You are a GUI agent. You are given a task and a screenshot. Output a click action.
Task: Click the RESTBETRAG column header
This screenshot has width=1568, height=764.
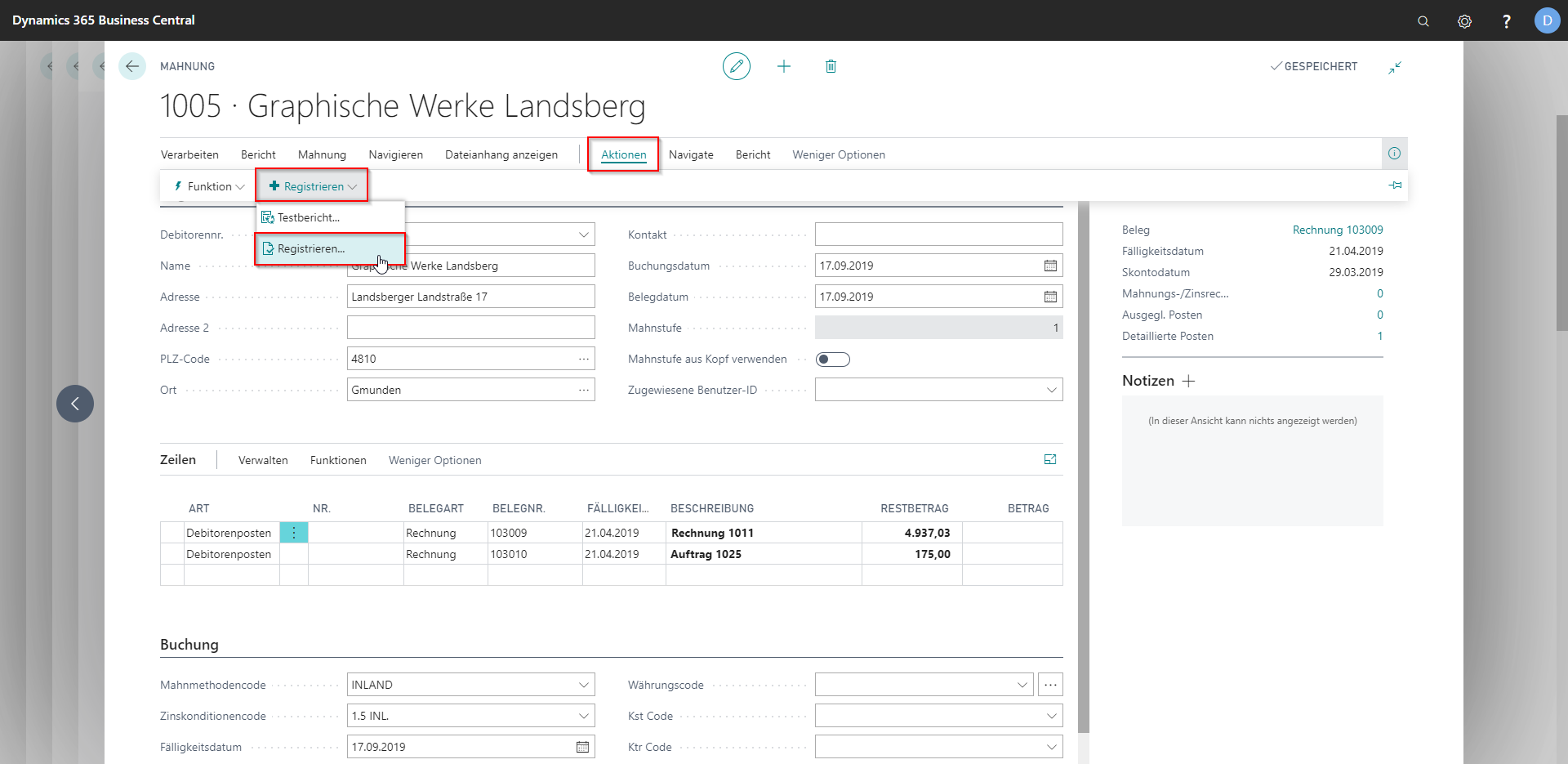915,508
